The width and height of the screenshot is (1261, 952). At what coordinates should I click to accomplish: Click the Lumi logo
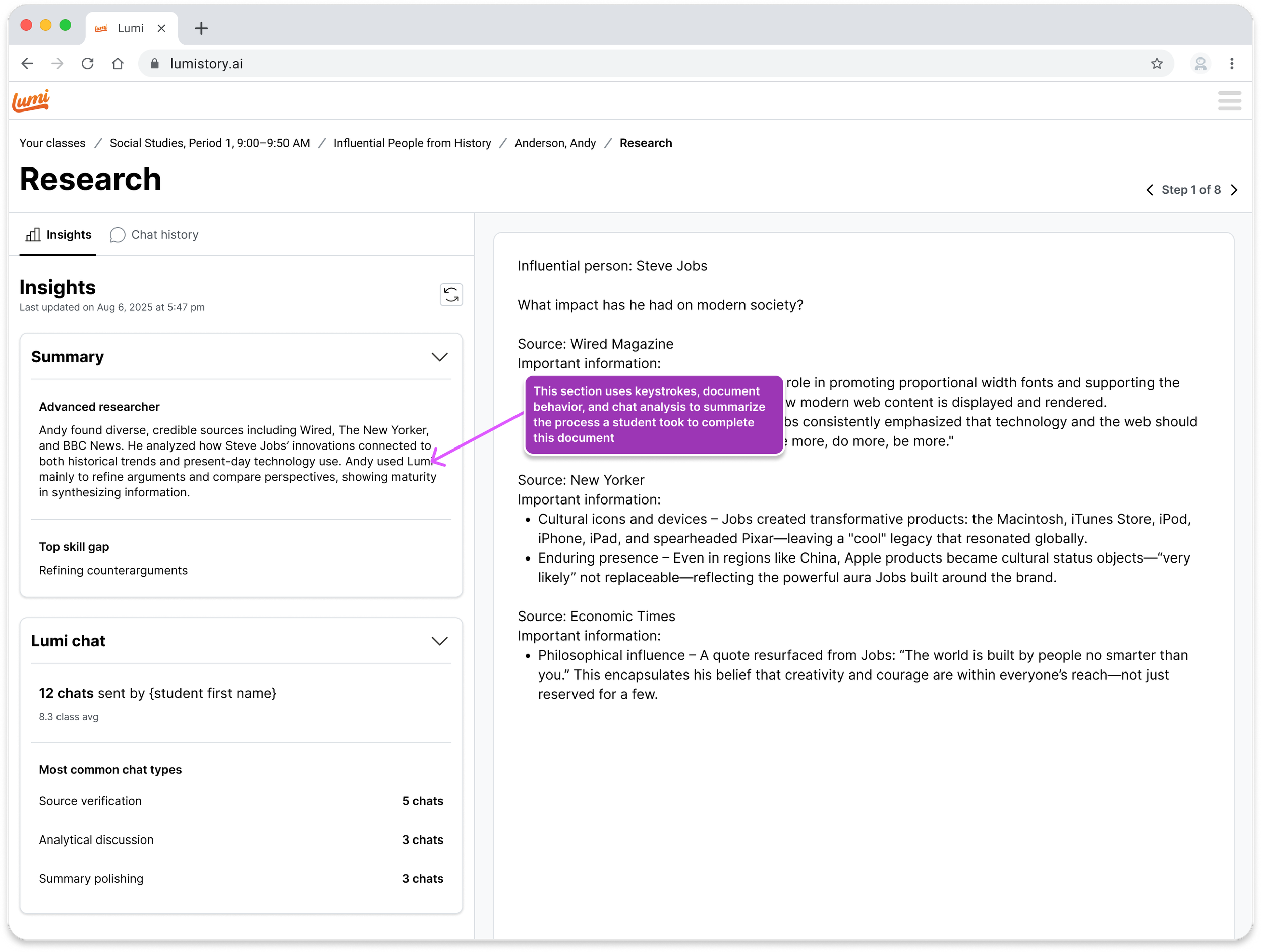pyautogui.click(x=31, y=100)
